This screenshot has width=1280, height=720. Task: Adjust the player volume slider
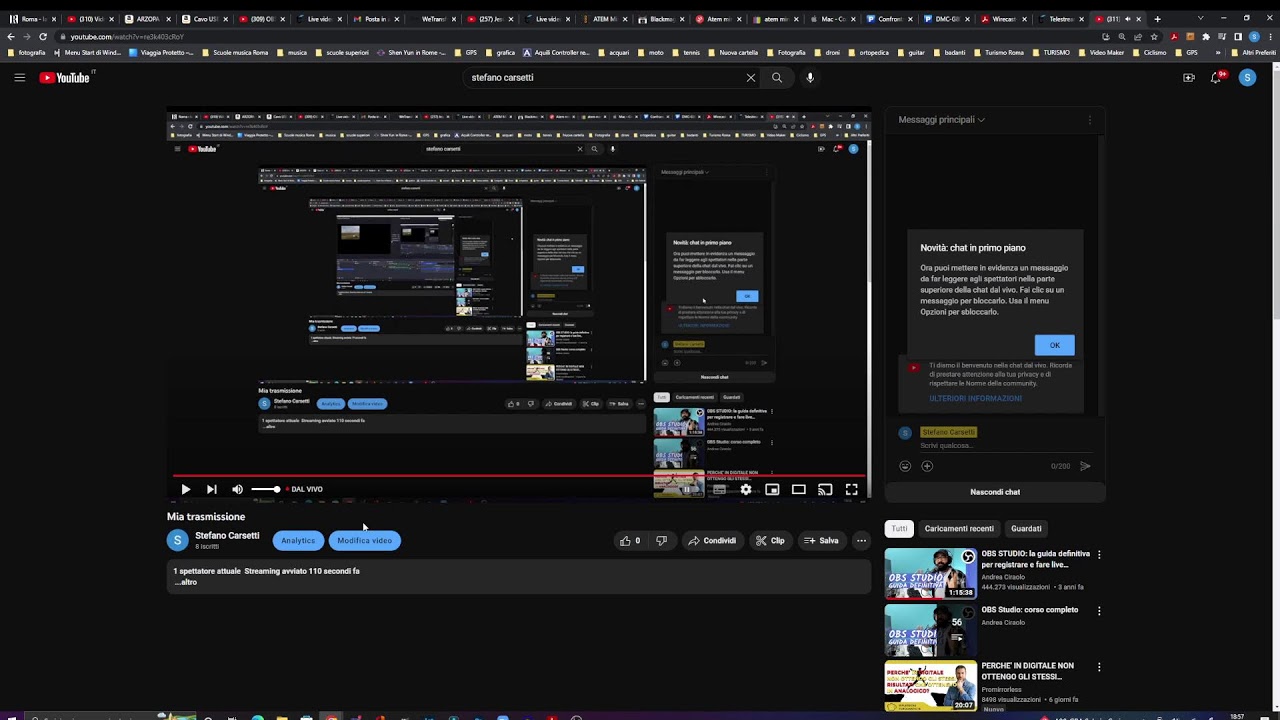pos(265,489)
